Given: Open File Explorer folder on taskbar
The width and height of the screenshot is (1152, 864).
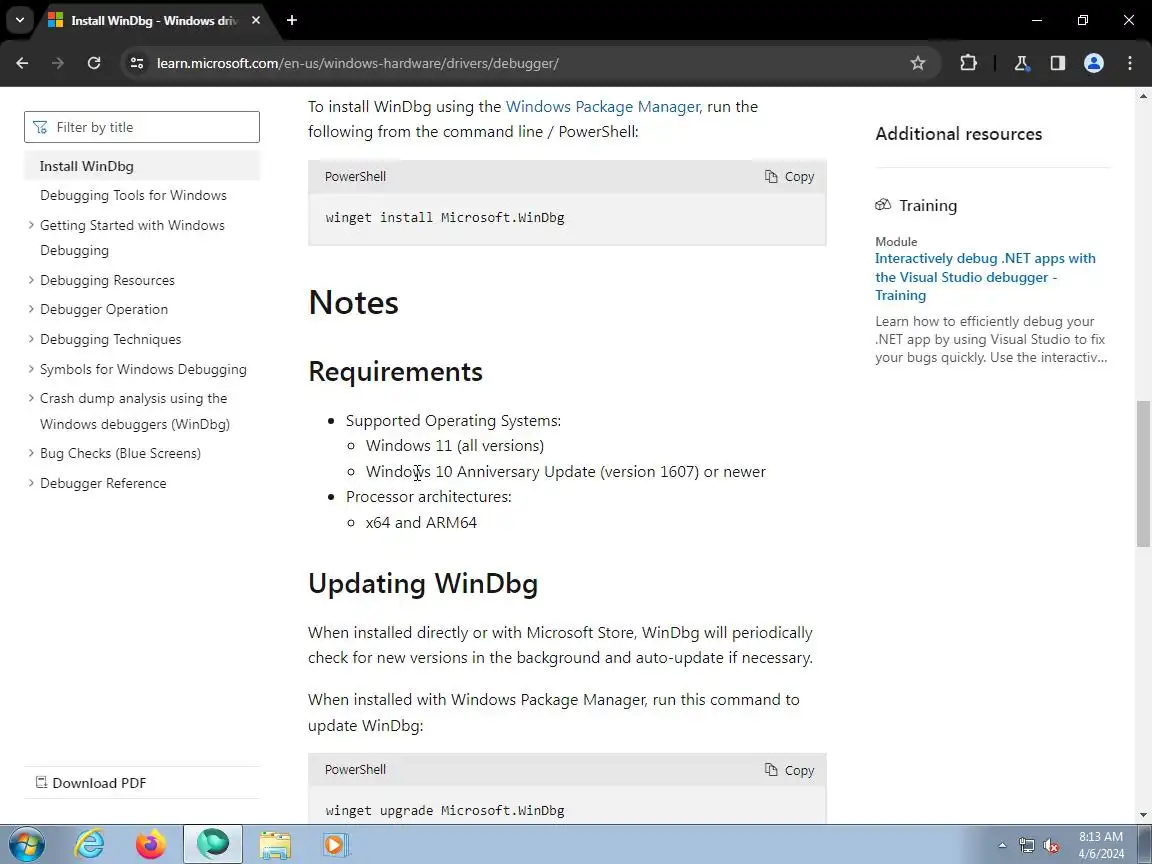Looking at the screenshot, I should (x=275, y=844).
